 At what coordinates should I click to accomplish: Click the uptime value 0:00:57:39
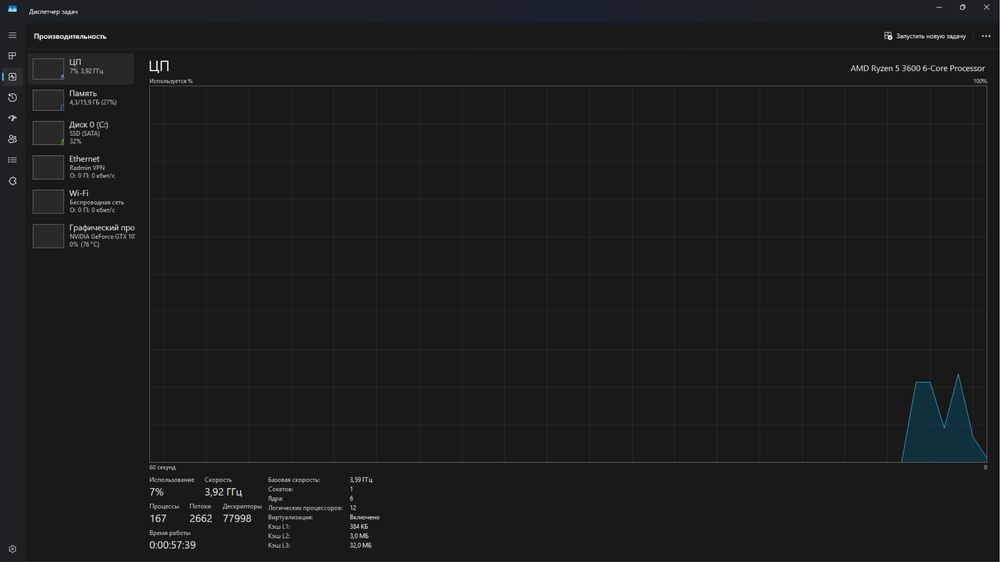pos(173,545)
